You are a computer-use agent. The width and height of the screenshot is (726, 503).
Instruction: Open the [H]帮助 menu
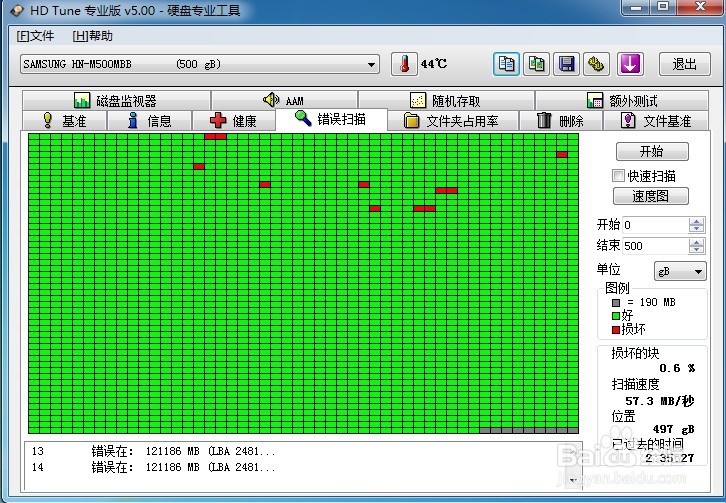(93, 36)
